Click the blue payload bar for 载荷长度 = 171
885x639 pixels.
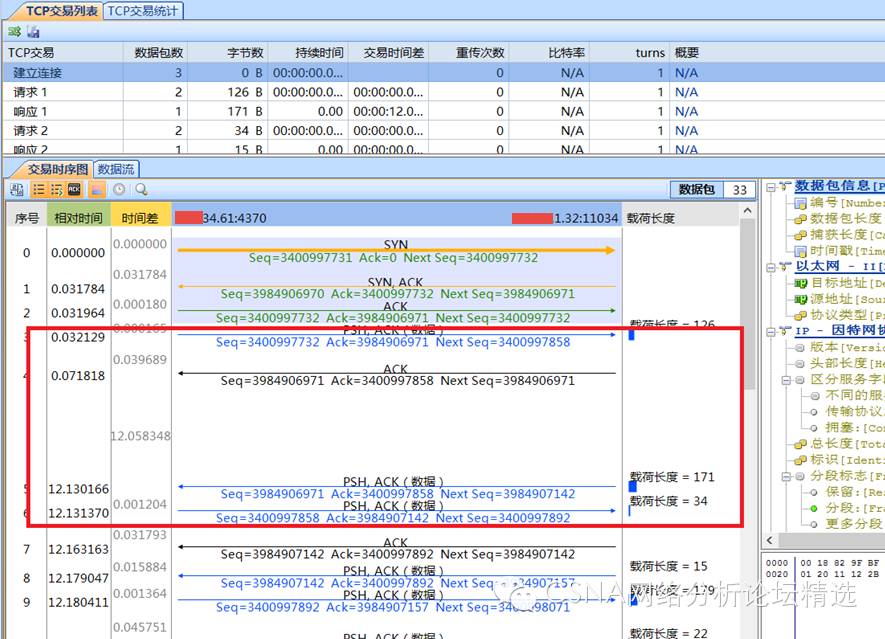click(x=632, y=487)
